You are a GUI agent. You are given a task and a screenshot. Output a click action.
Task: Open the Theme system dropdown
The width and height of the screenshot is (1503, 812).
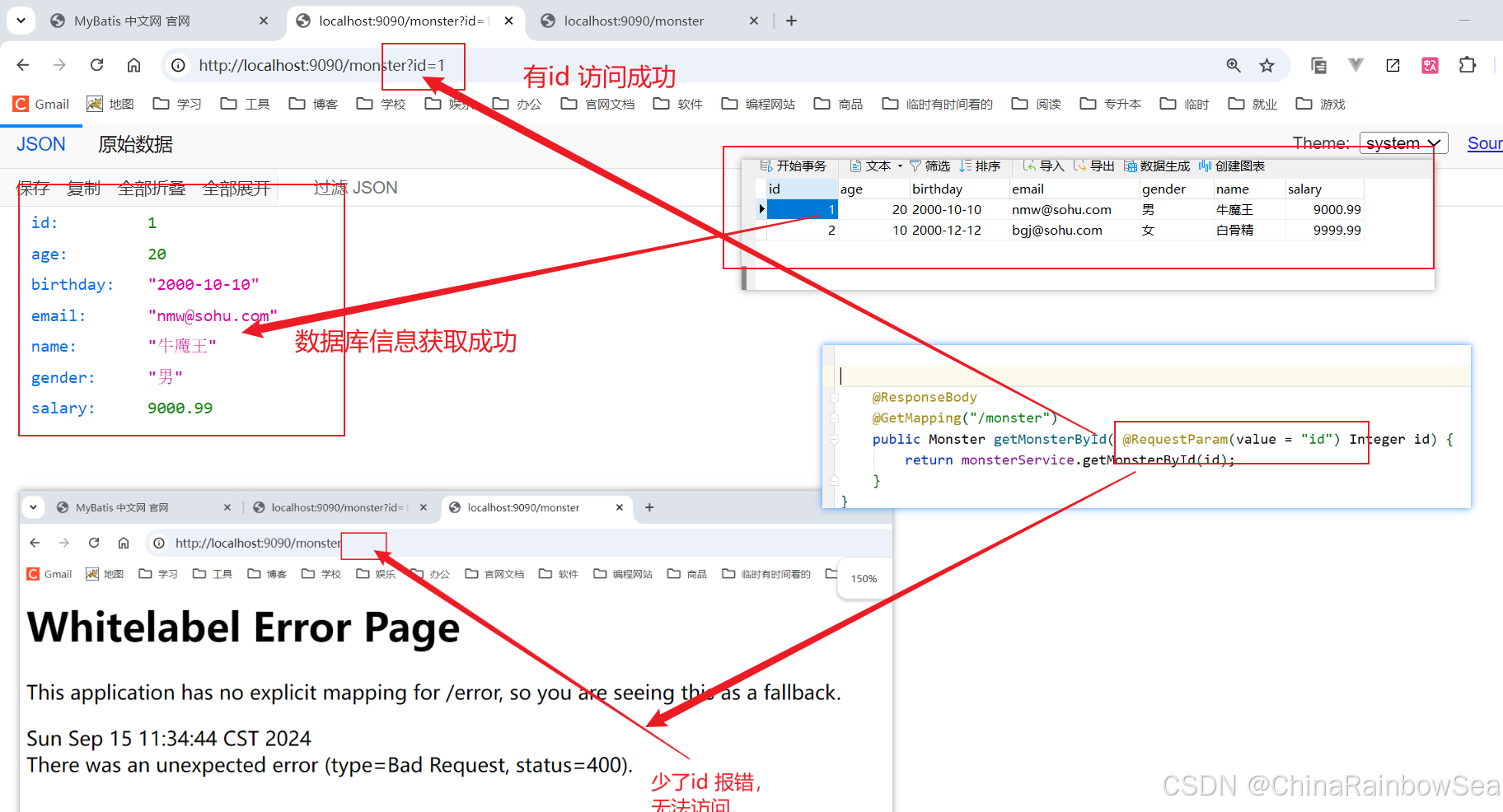pyautogui.click(x=1402, y=143)
